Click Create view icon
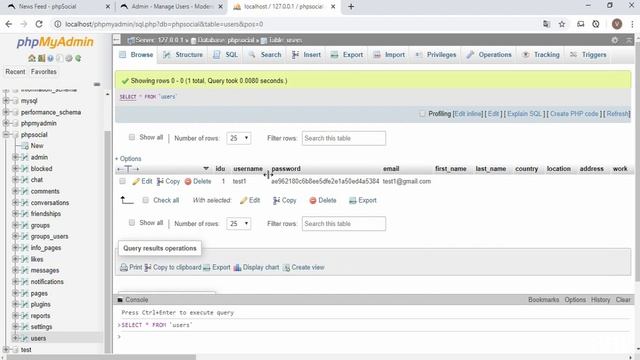This screenshot has width=640, height=360. pos(287,268)
